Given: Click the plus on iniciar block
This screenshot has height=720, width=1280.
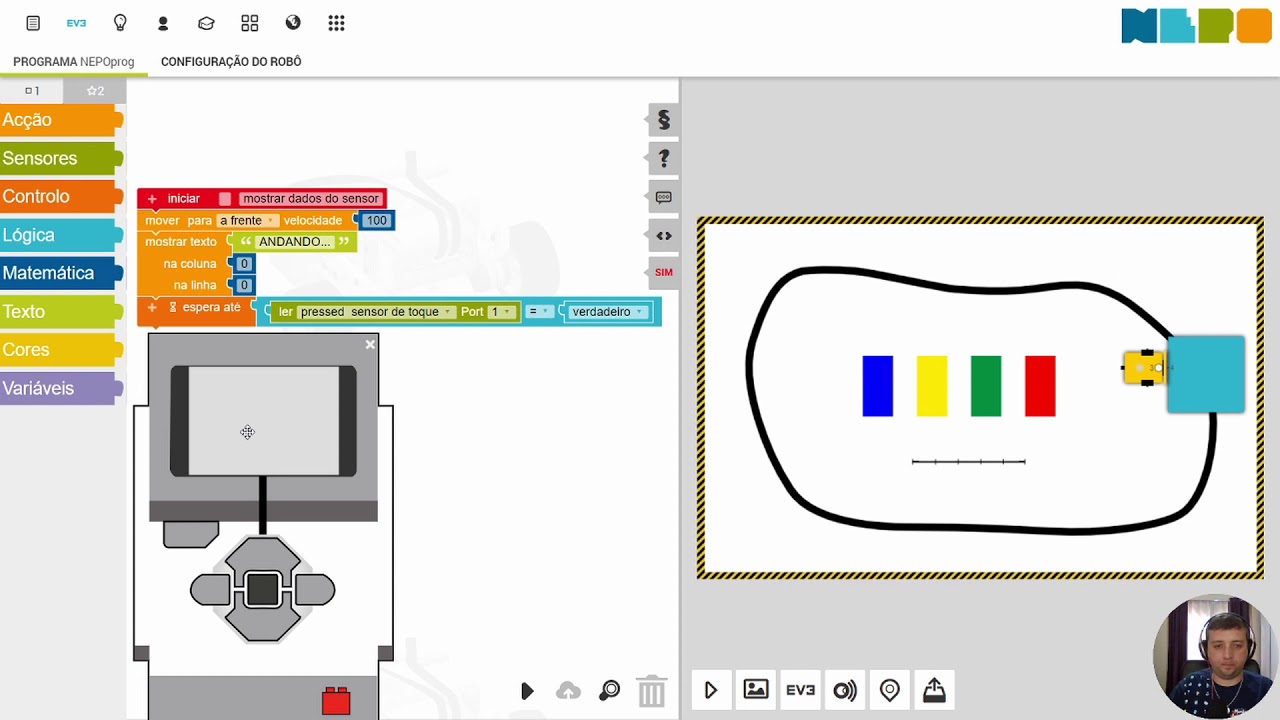Looking at the screenshot, I should click(152, 199).
